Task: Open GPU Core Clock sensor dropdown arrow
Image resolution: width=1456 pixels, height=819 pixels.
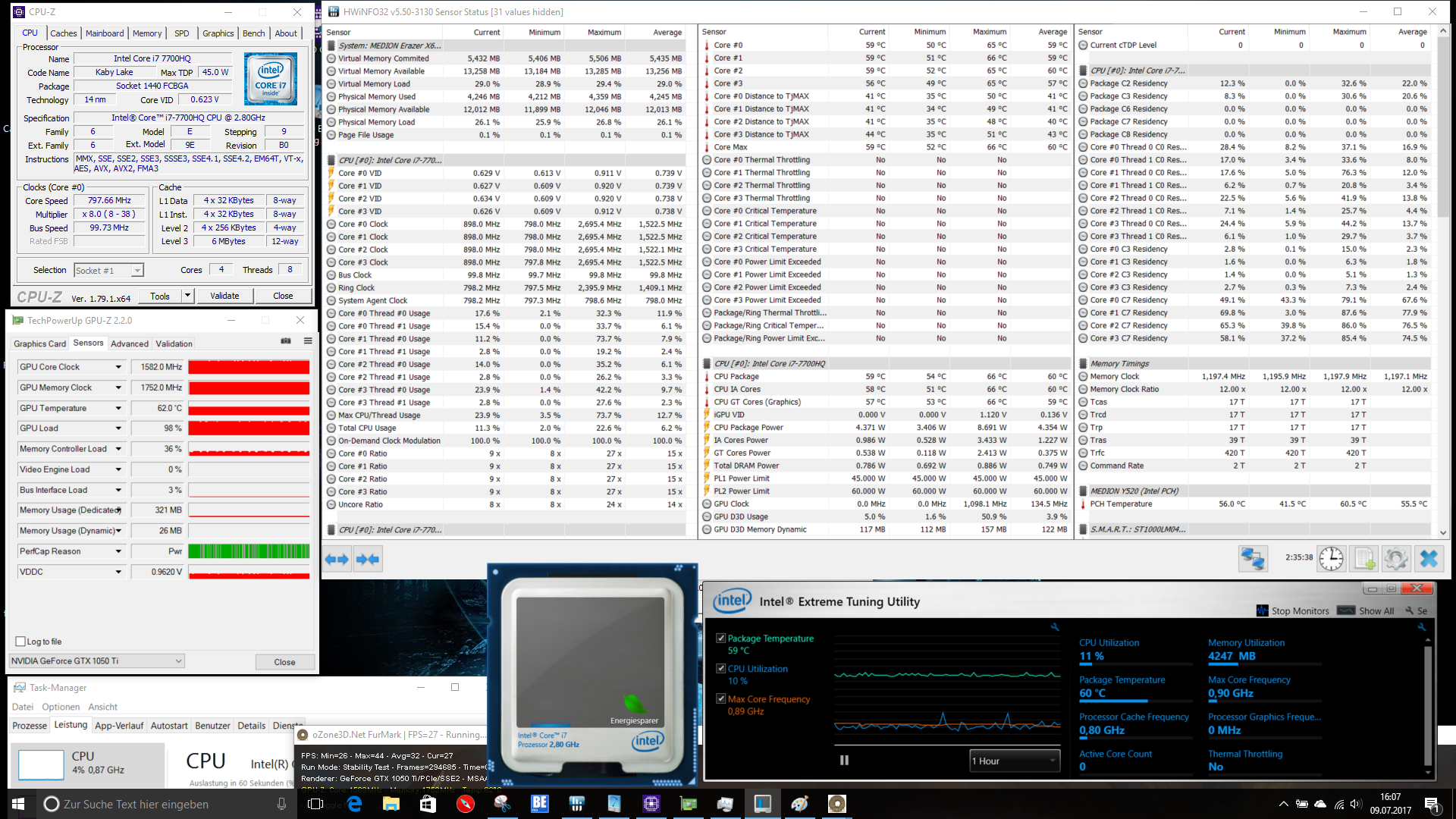Action: [x=118, y=367]
